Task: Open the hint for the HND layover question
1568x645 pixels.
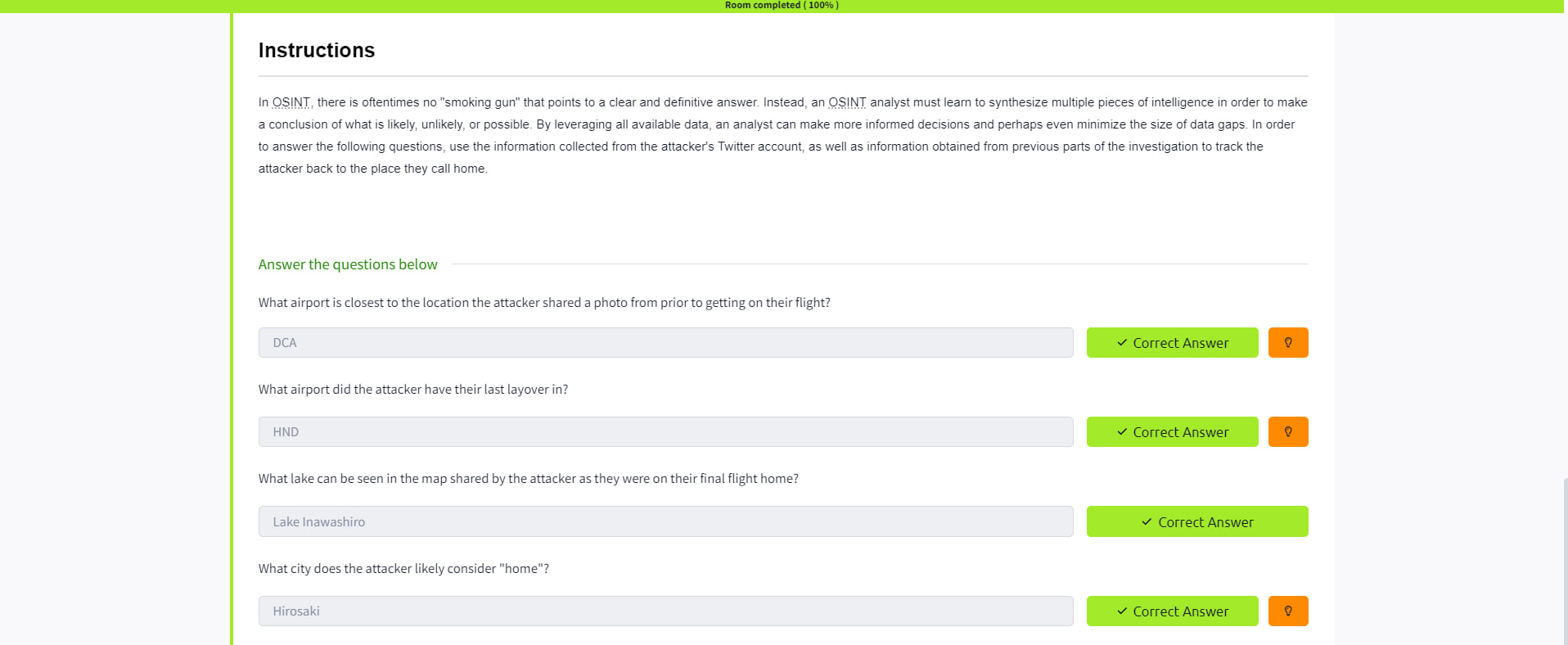Action: pyautogui.click(x=1287, y=432)
